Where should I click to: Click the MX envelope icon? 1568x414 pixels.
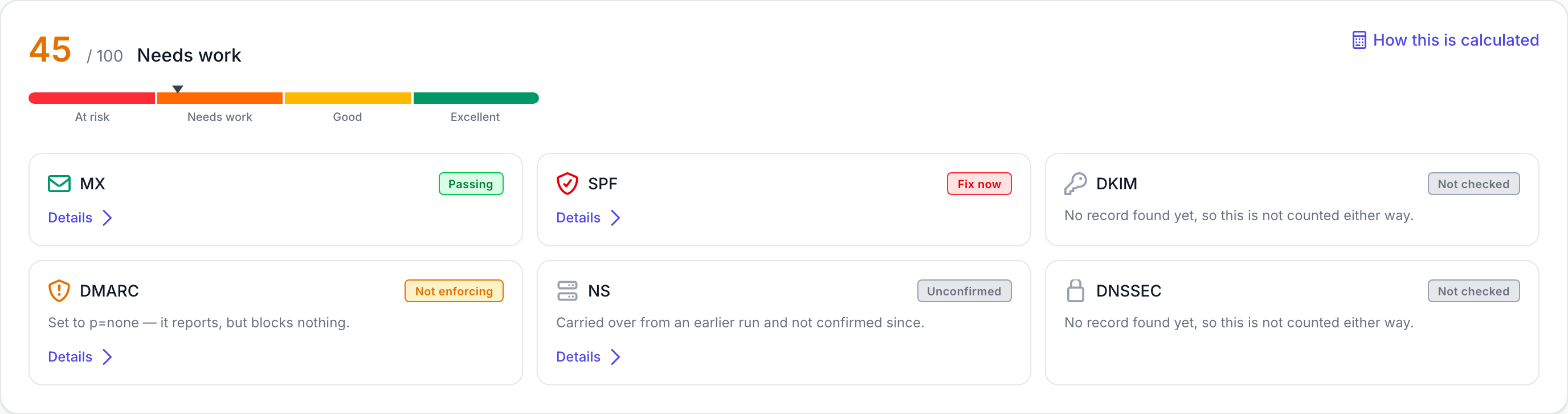[59, 184]
